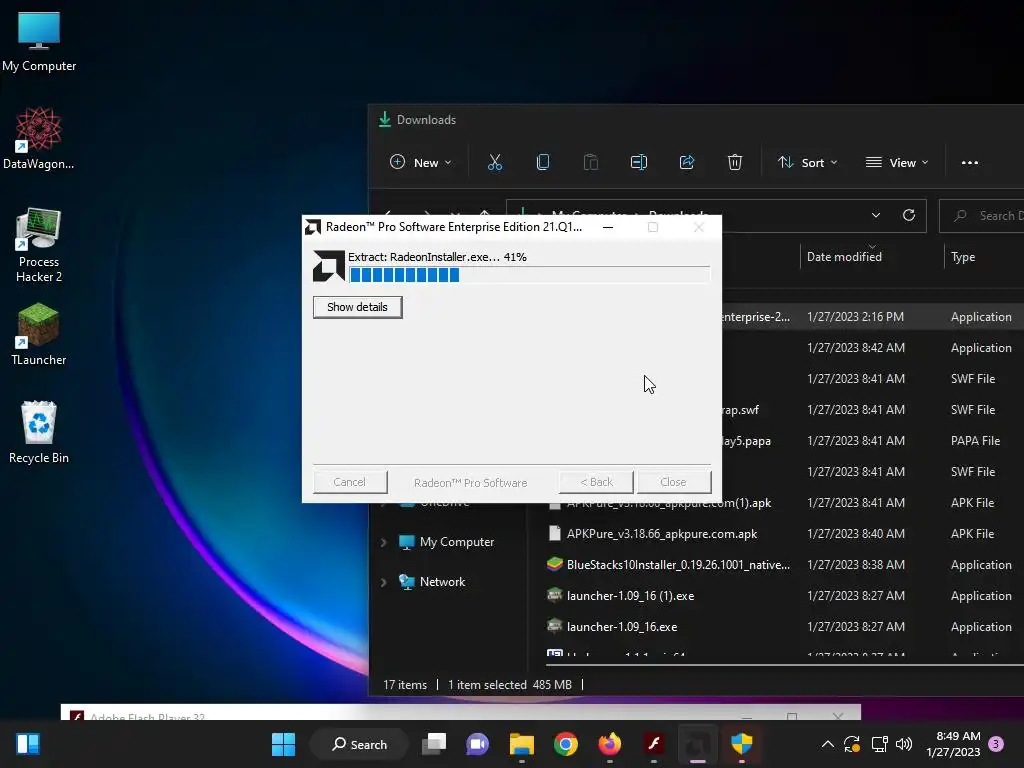Open the Chat app on the taskbar
The image size is (1024, 768).
point(477,744)
